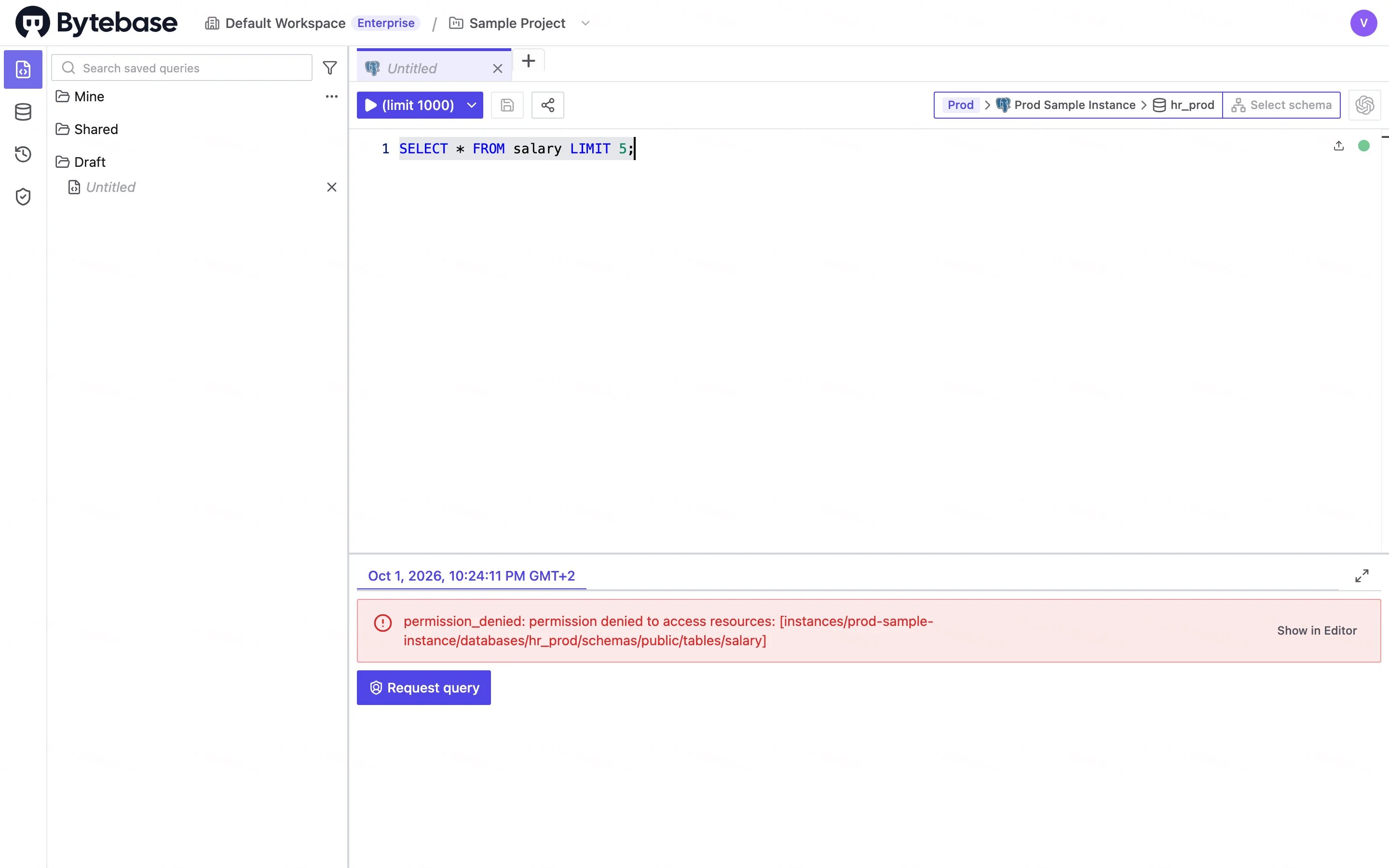
Task: Open the database schema sidebar icon
Action: pyautogui.click(x=23, y=112)
